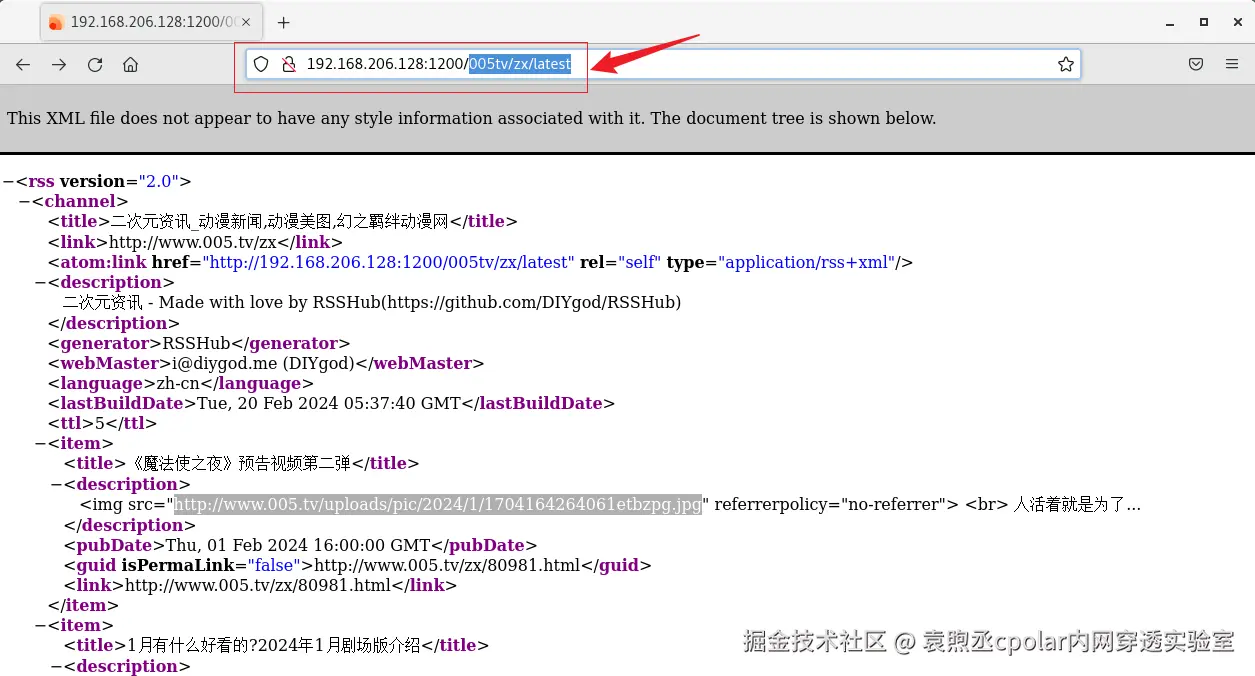1255x676 pixels.
Task: Collapse the rss version 2.0 node
Action: [x=8, y=182]
